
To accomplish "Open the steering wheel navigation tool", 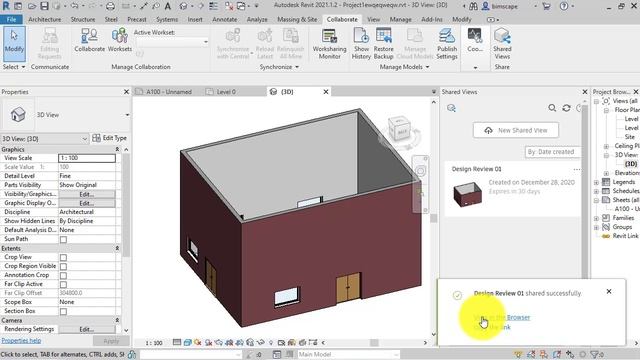I will click(420, 171).
